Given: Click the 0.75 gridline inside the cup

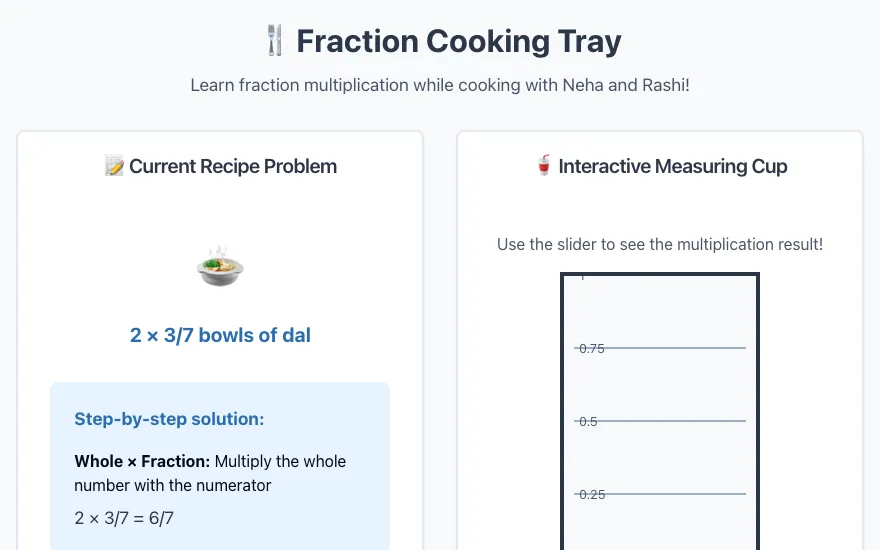Looking at the screenshot, I should click(660, 348).
